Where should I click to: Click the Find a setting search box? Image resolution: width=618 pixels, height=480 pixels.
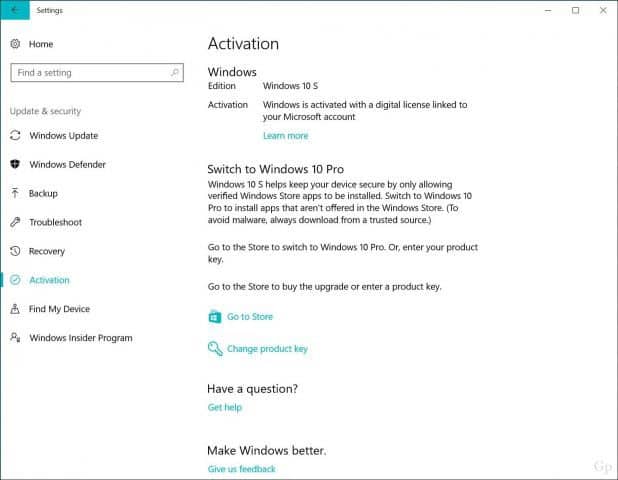pos(97,73)
